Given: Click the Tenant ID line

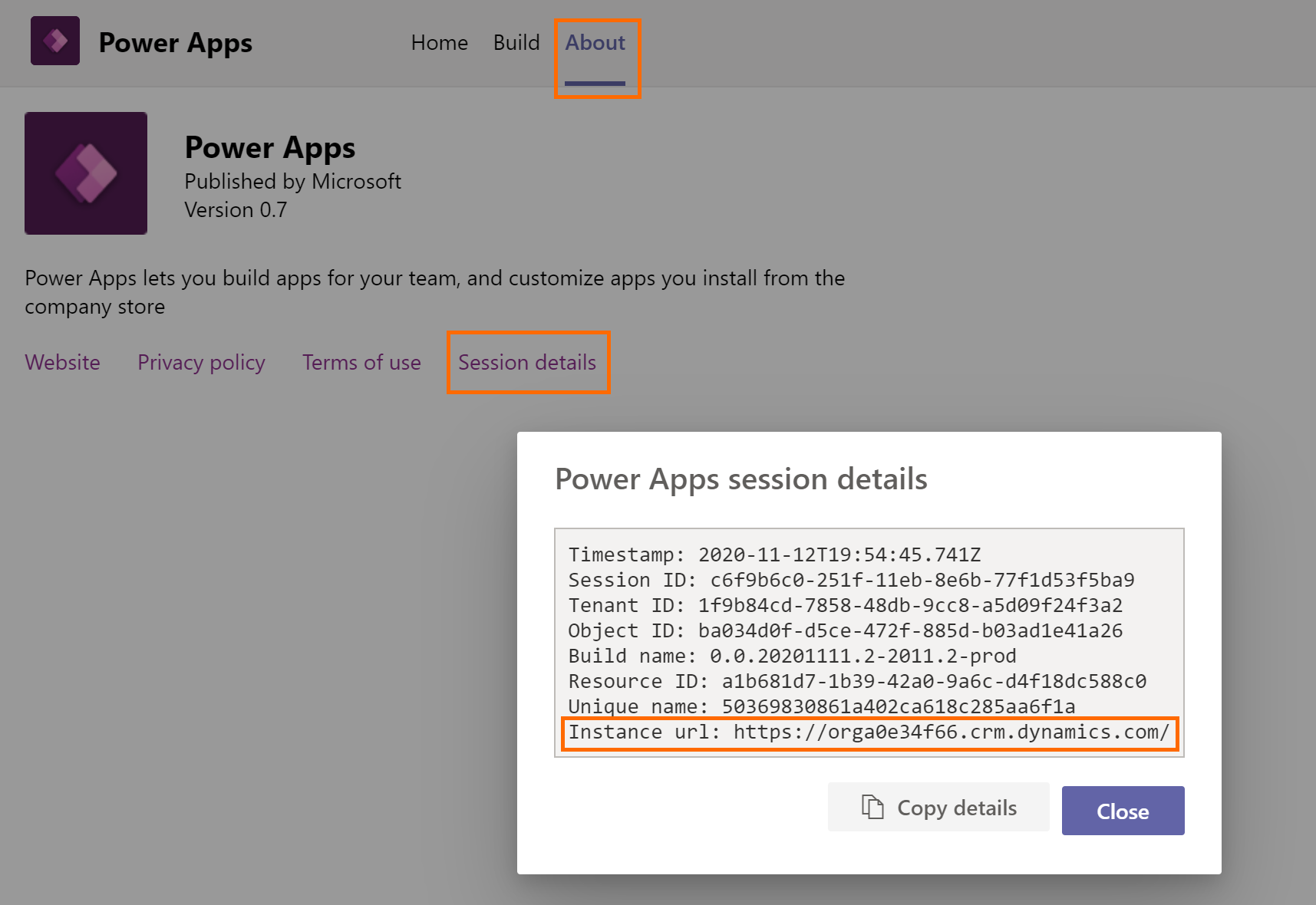Looking at the screenshot, I should click(x=845, y=605).
